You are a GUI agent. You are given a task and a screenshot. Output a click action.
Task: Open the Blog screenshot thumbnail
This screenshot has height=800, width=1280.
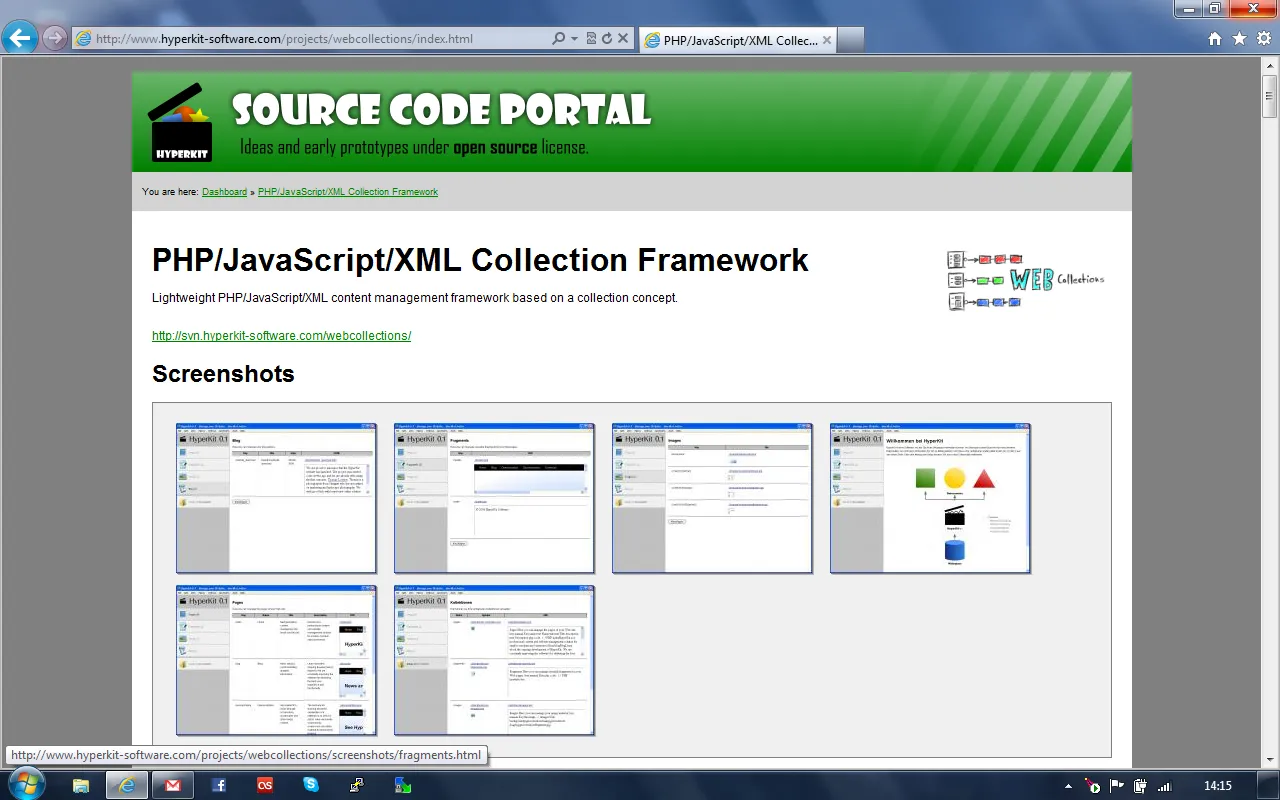pos(276,498)
